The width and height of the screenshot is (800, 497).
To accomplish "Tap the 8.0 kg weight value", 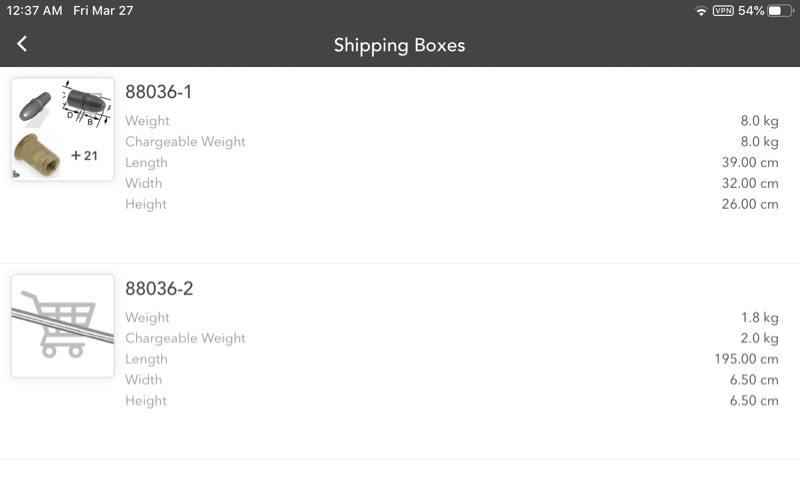I will click(x=759, y=121).
